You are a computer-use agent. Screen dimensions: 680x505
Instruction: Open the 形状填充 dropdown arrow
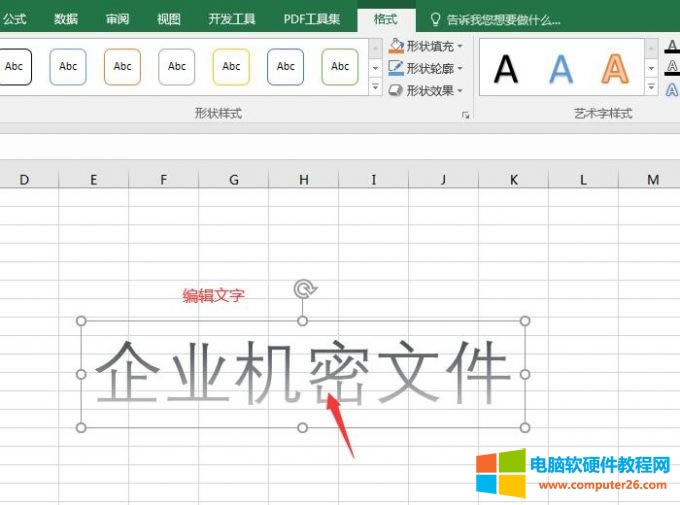(460, 46)
